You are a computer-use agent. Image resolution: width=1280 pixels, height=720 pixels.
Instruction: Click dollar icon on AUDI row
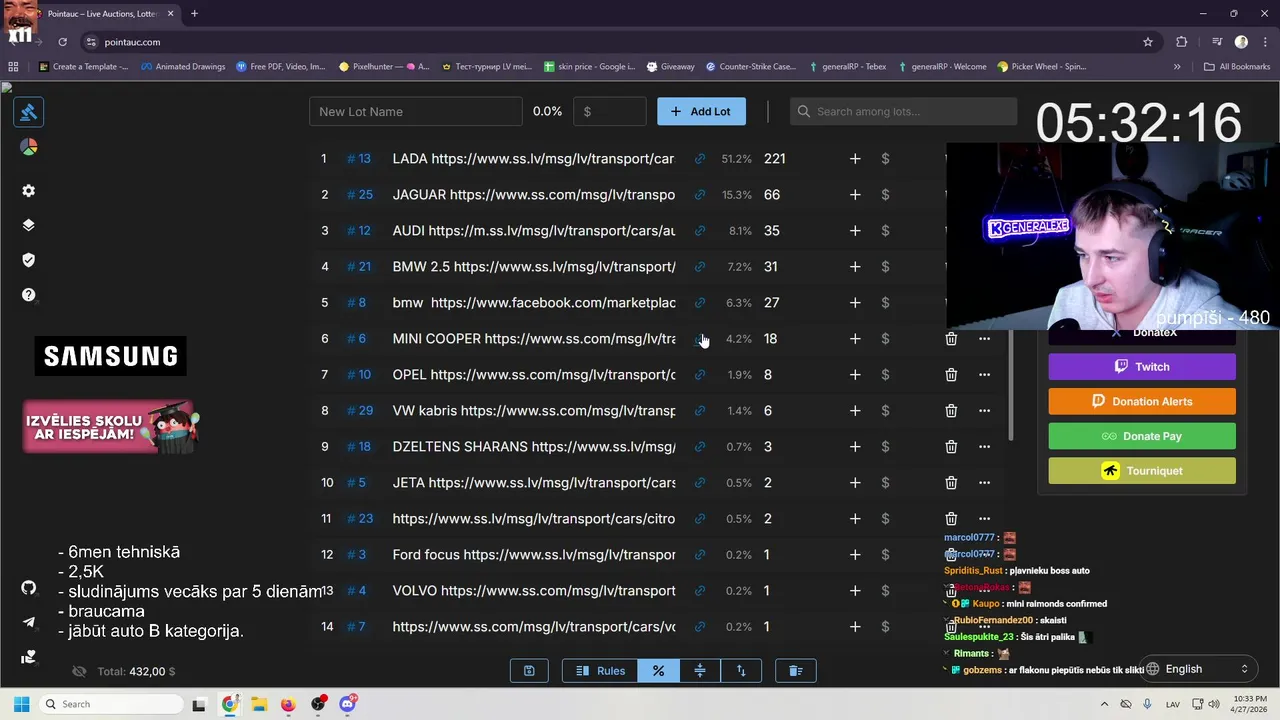(885, 231)
